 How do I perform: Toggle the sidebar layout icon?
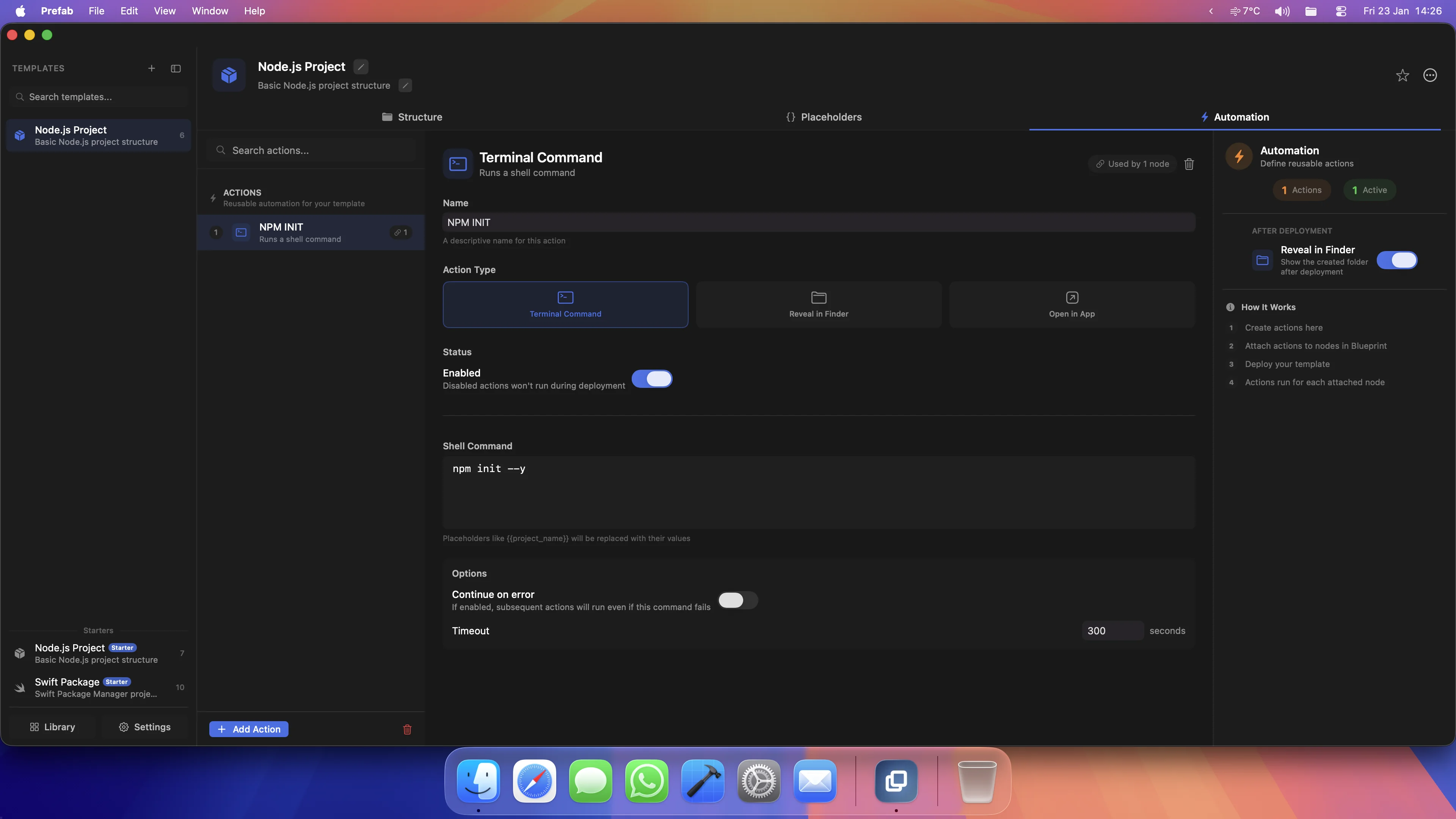click(x=176, y=68)
